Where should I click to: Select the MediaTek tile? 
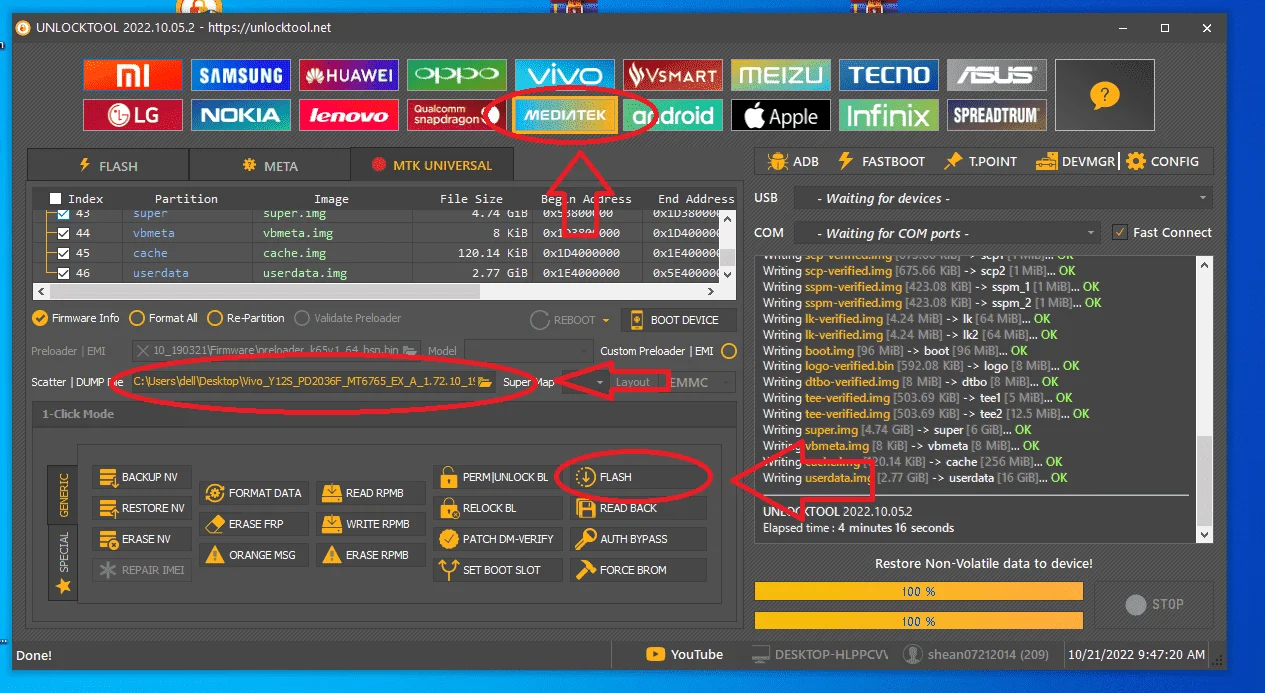[565, 115]
